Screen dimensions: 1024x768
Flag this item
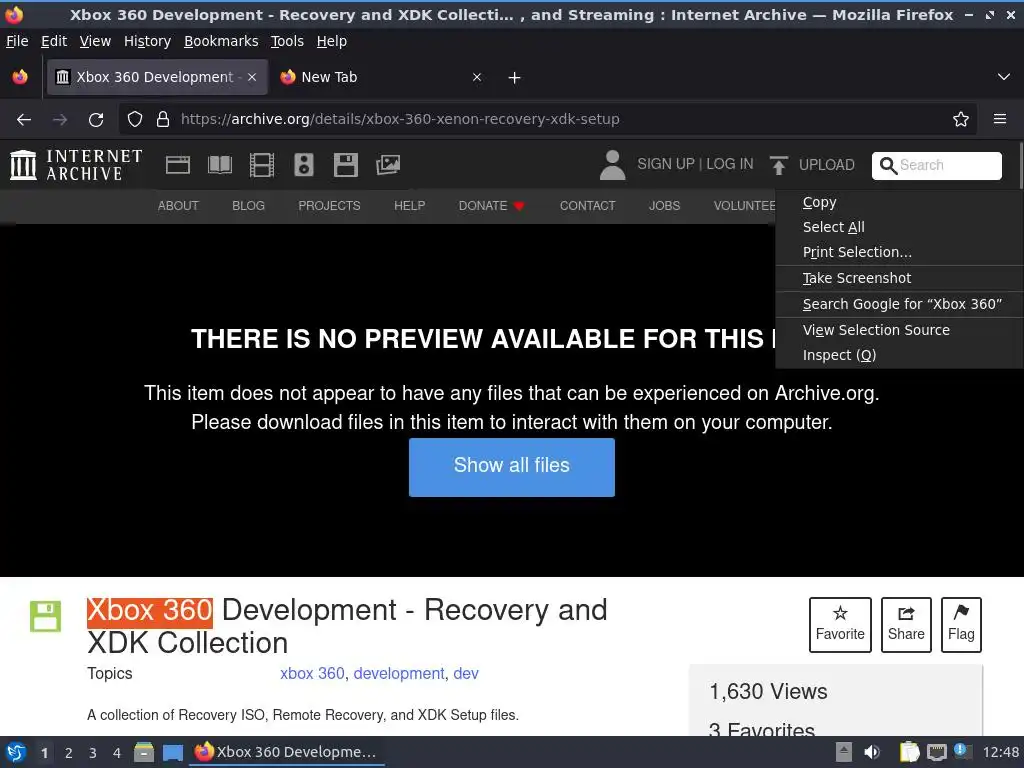pyautogui.click(x=961, y=624)
